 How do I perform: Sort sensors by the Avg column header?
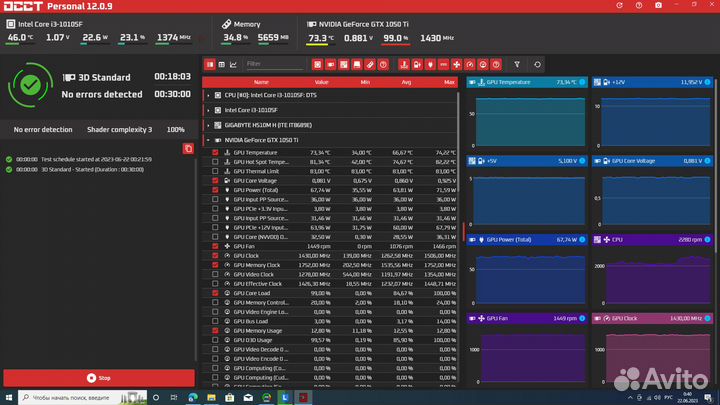(x=406, y=82)
